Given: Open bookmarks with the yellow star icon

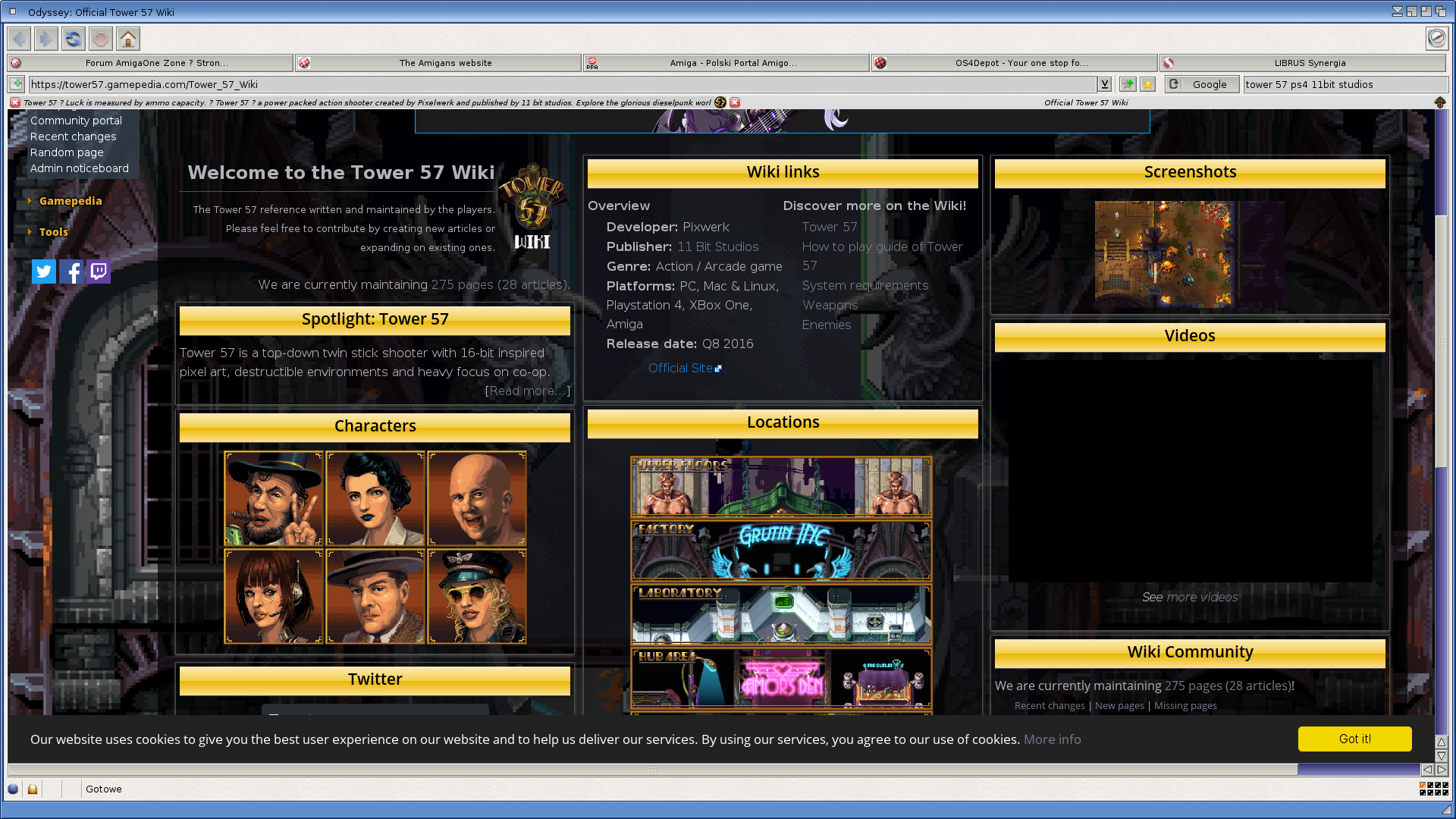Looking at the screenshot, I should pos(1148,84).
